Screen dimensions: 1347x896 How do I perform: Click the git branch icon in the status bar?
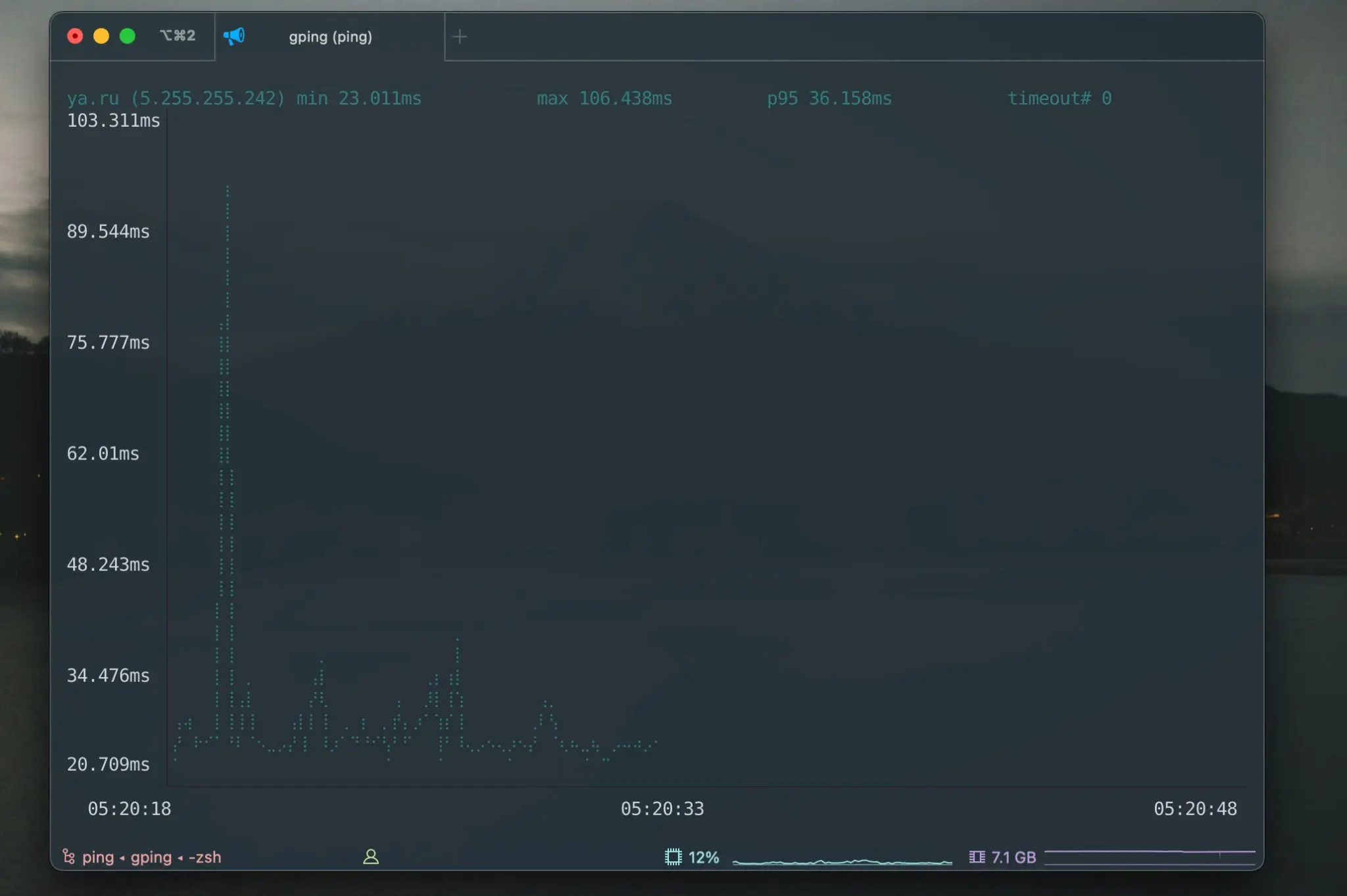click(x=68, y=856)
